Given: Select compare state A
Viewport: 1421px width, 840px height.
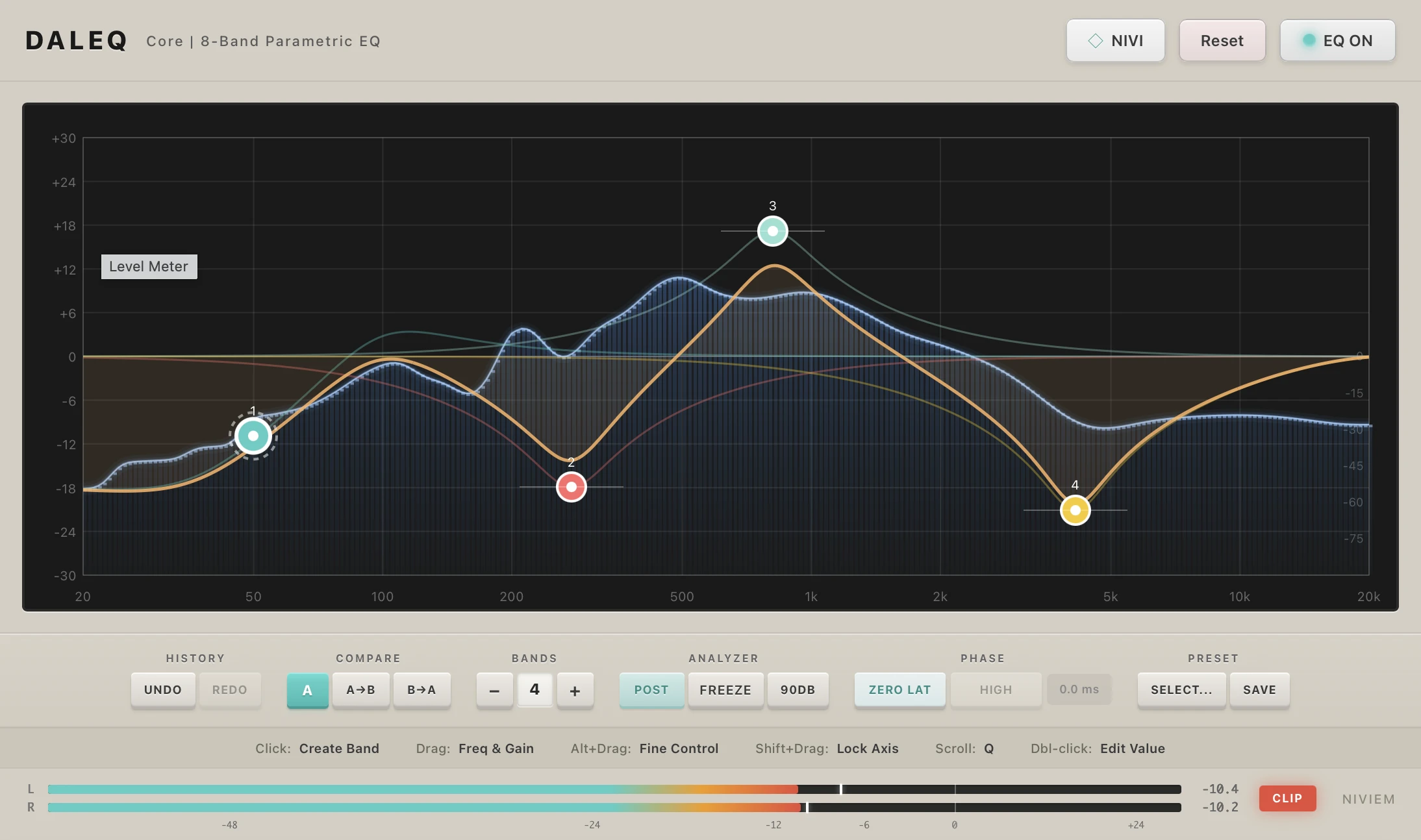Looking at the screenshot, I should pos(308,690).
